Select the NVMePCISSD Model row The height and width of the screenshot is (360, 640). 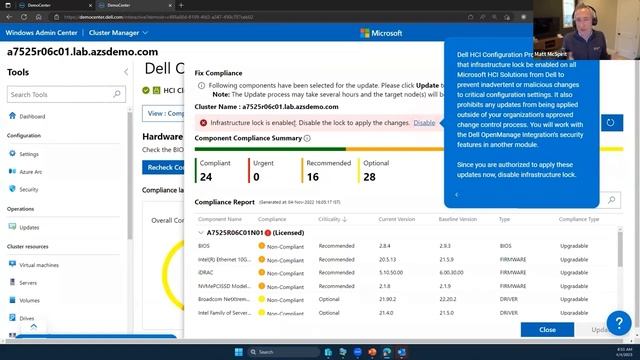(407, 286)
